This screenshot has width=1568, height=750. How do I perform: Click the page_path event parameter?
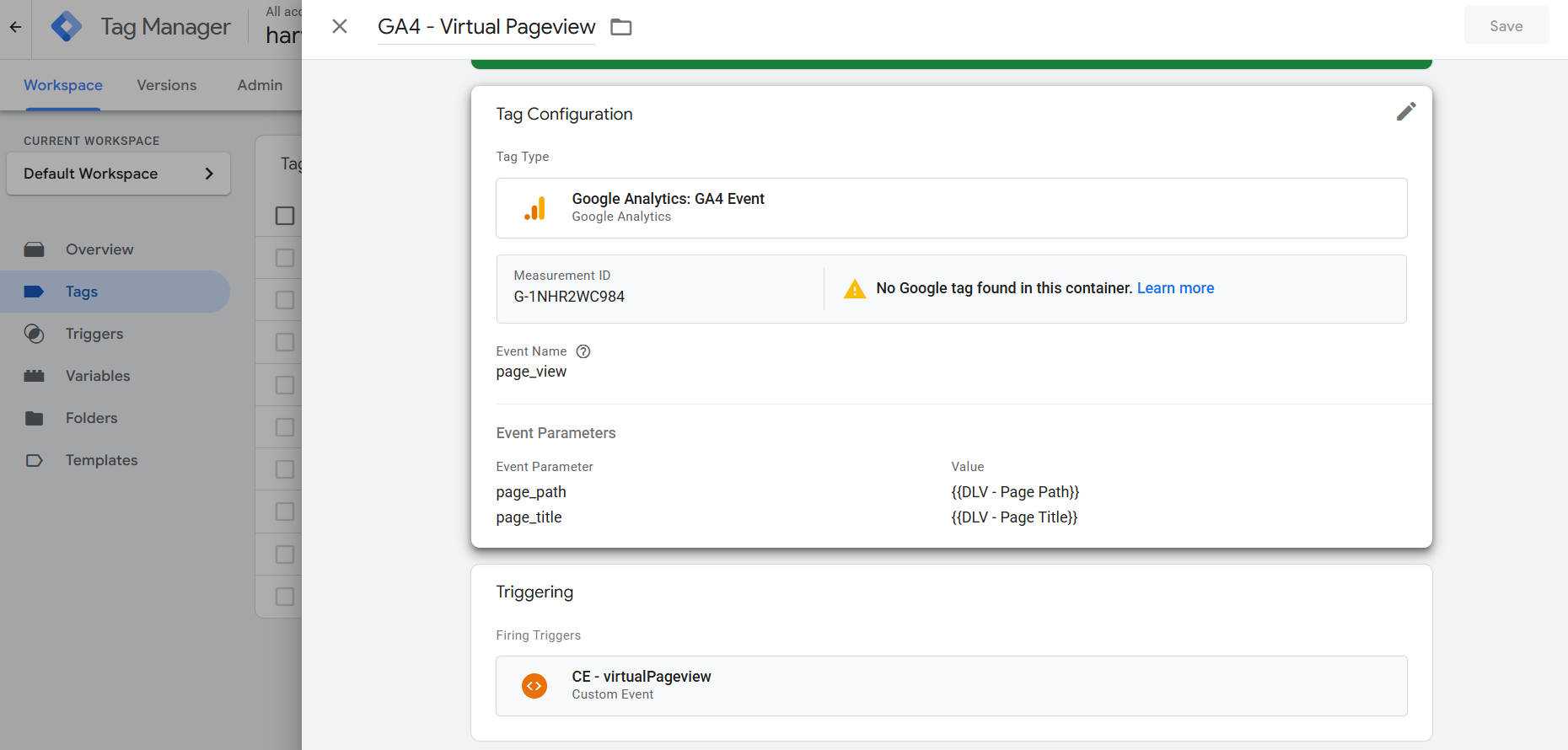coord(531,492)
